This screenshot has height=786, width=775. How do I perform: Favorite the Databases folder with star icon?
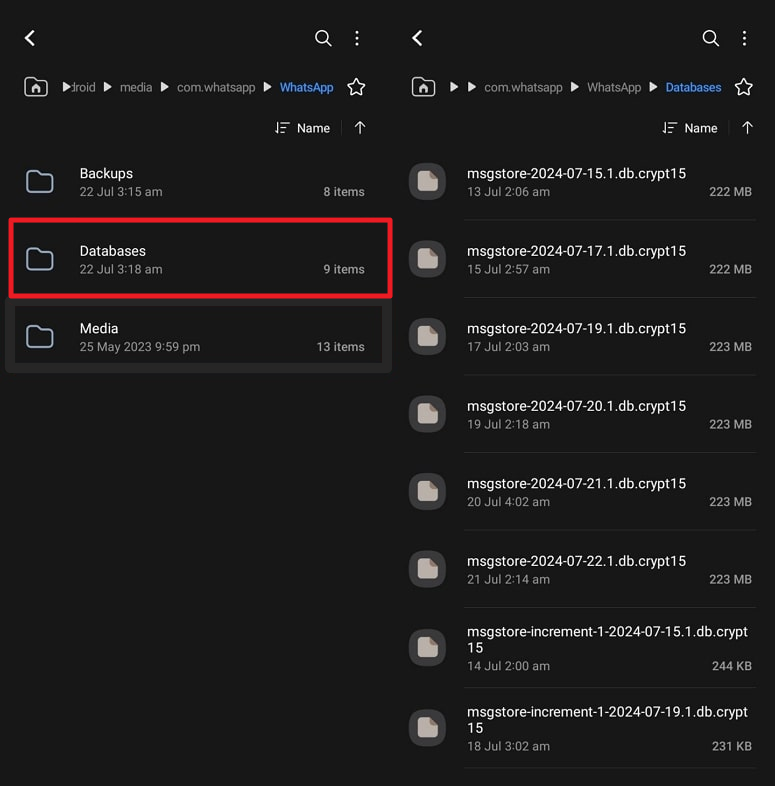[744, 87]
